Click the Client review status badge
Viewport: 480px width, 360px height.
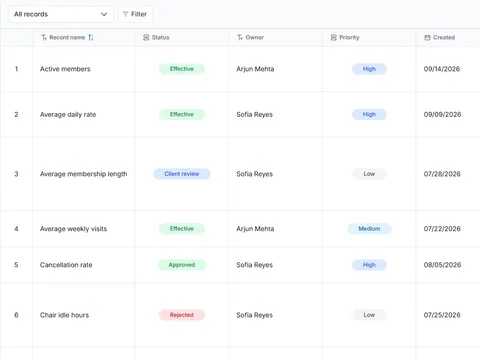click(182, 174)
